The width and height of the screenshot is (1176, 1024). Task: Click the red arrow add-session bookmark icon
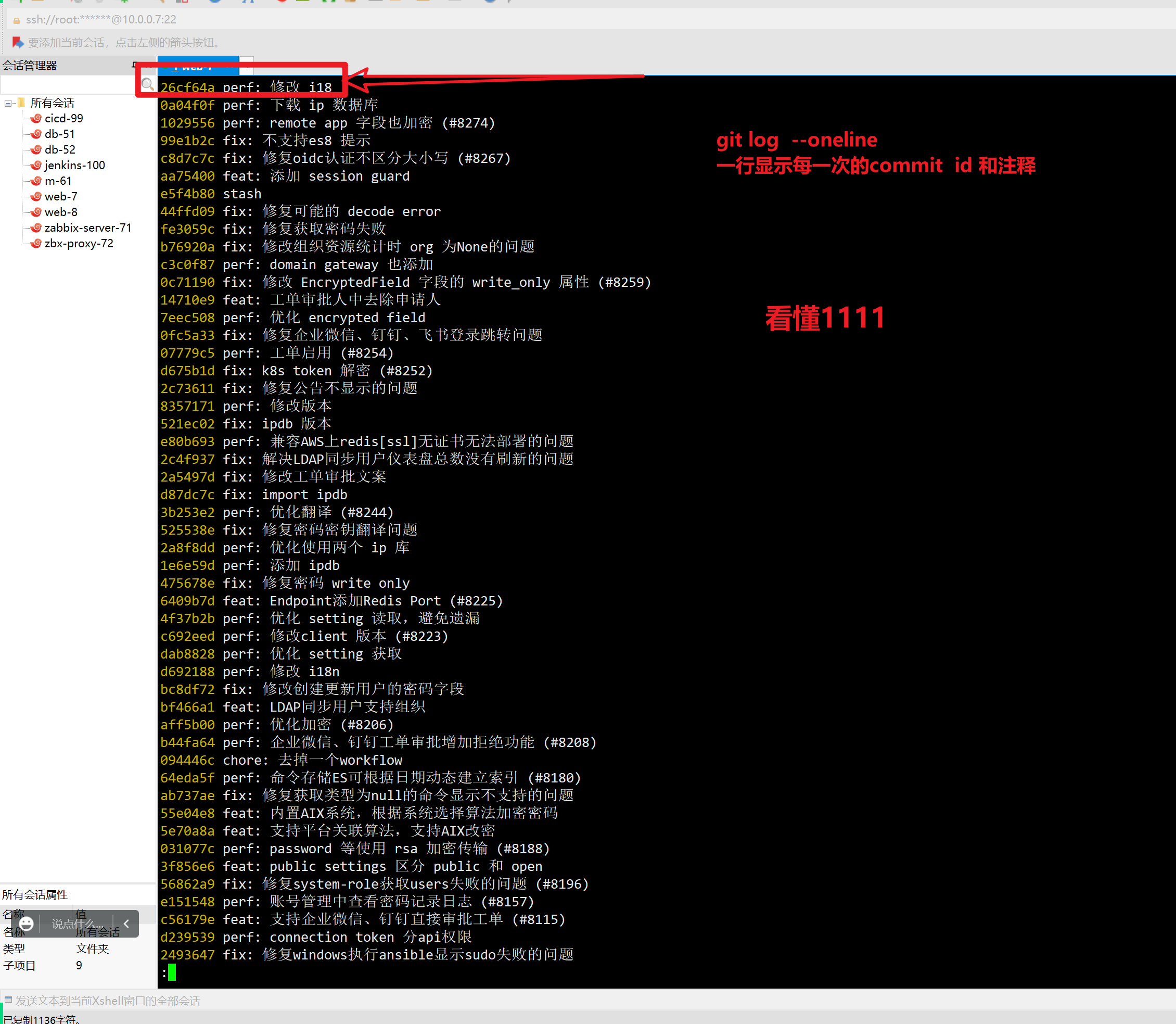(x=18, y=42)
